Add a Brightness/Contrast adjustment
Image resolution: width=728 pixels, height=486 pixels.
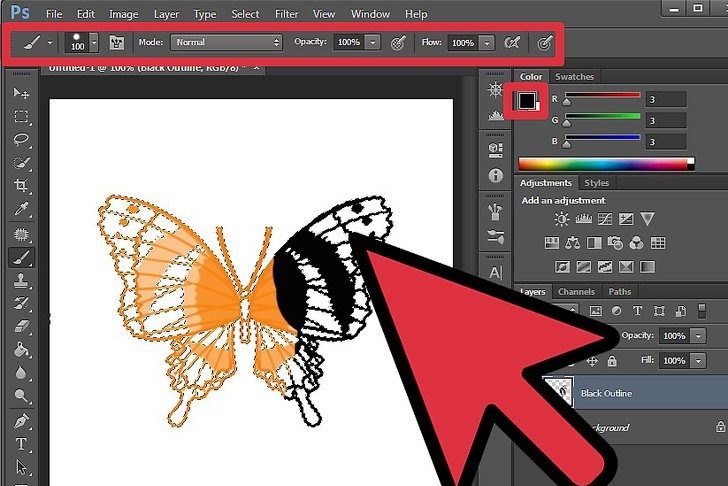562,219
